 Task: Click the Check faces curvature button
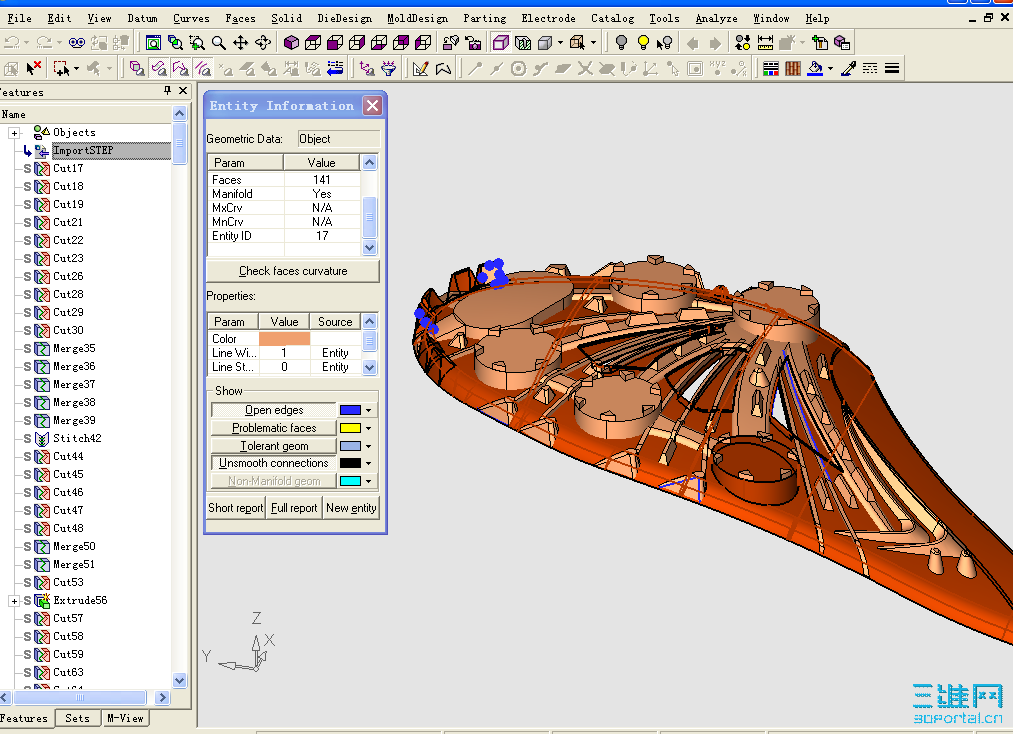coord(292,271)
